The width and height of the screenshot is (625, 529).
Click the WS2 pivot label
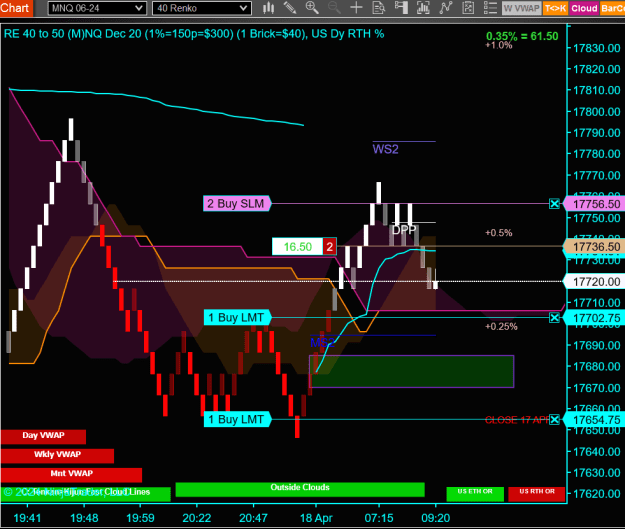point(385,149)
